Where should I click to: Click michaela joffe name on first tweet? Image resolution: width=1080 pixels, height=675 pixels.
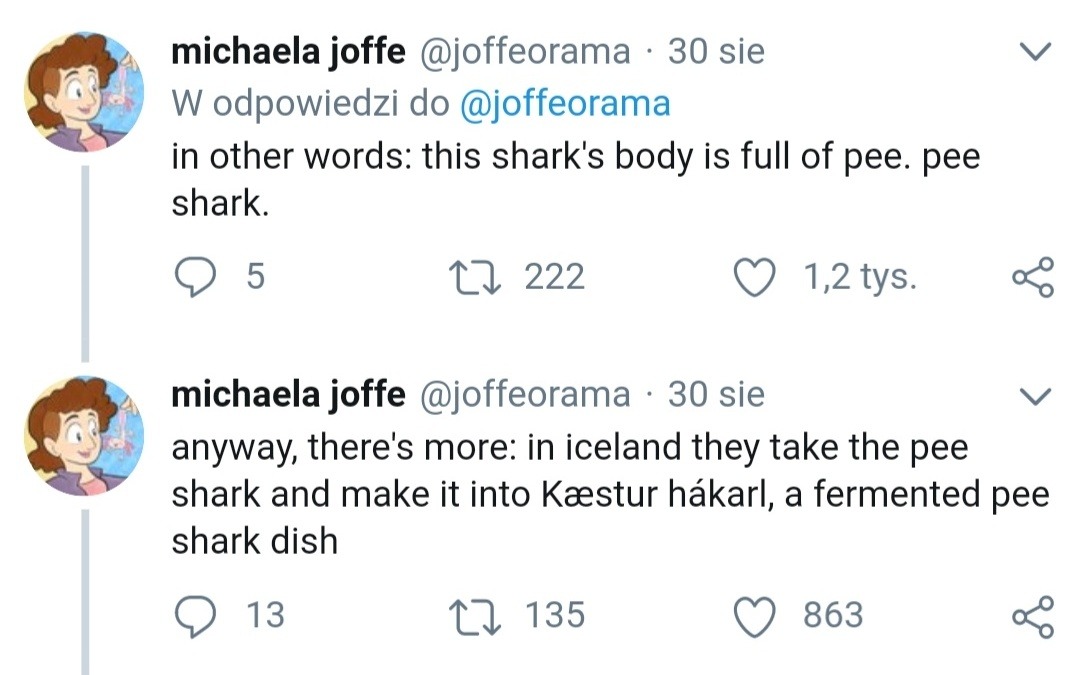pyautogui.click(x=287, y=51)
